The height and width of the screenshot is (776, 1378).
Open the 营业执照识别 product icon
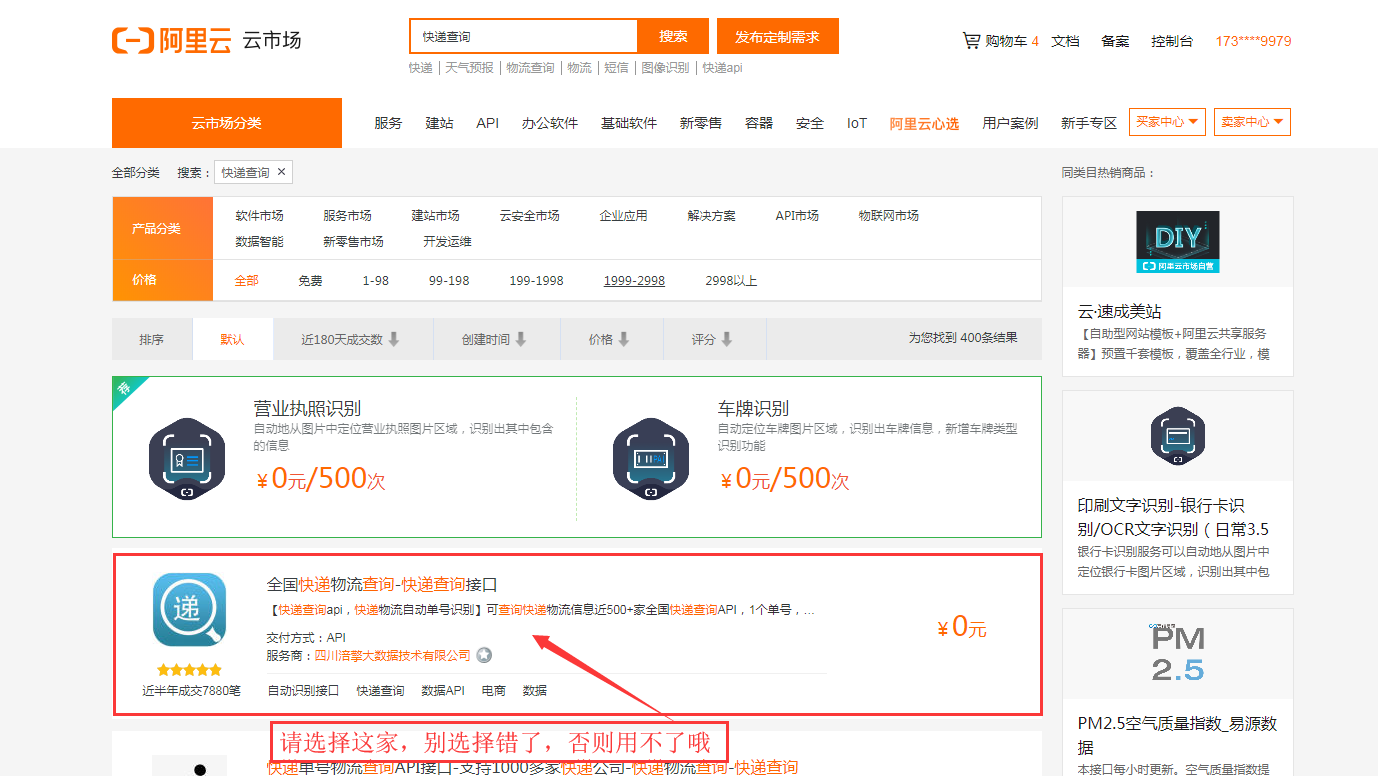pyautogui.click(x=187, y=459)
